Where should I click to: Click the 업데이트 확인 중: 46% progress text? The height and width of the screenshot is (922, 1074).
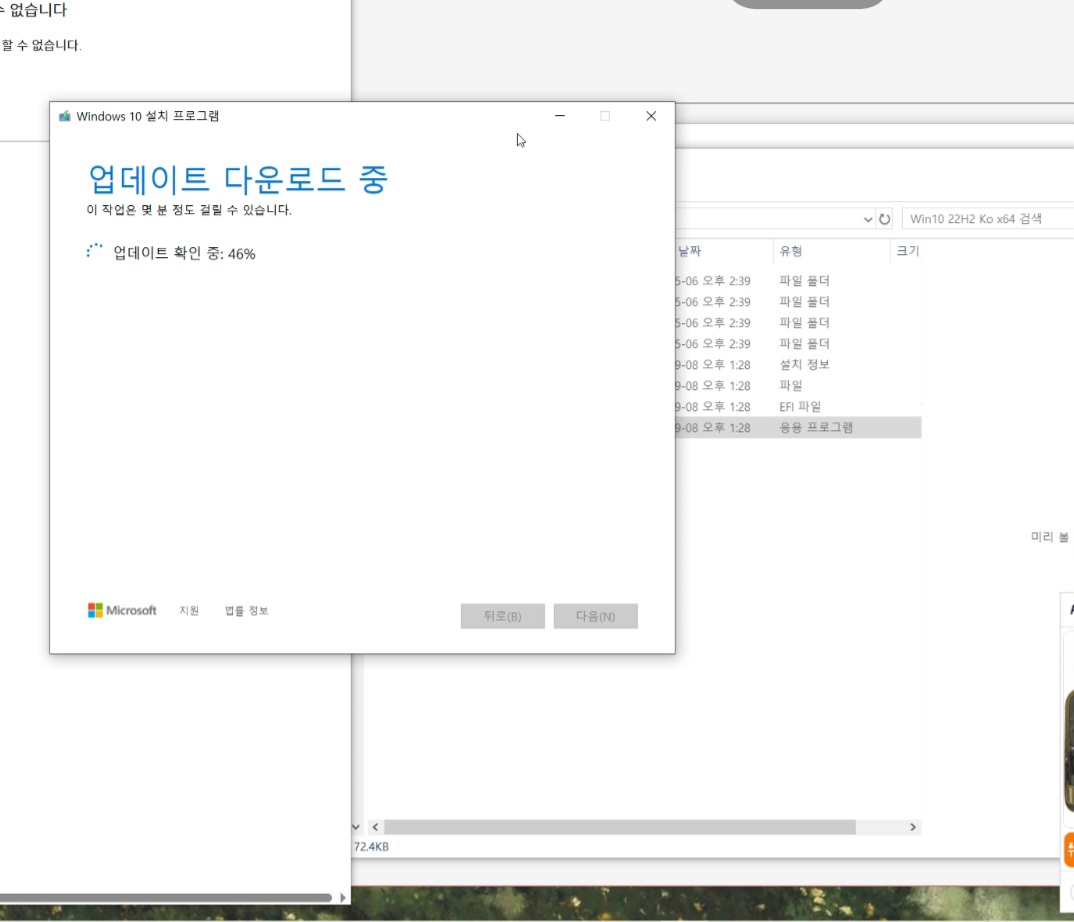coord(184,253)
